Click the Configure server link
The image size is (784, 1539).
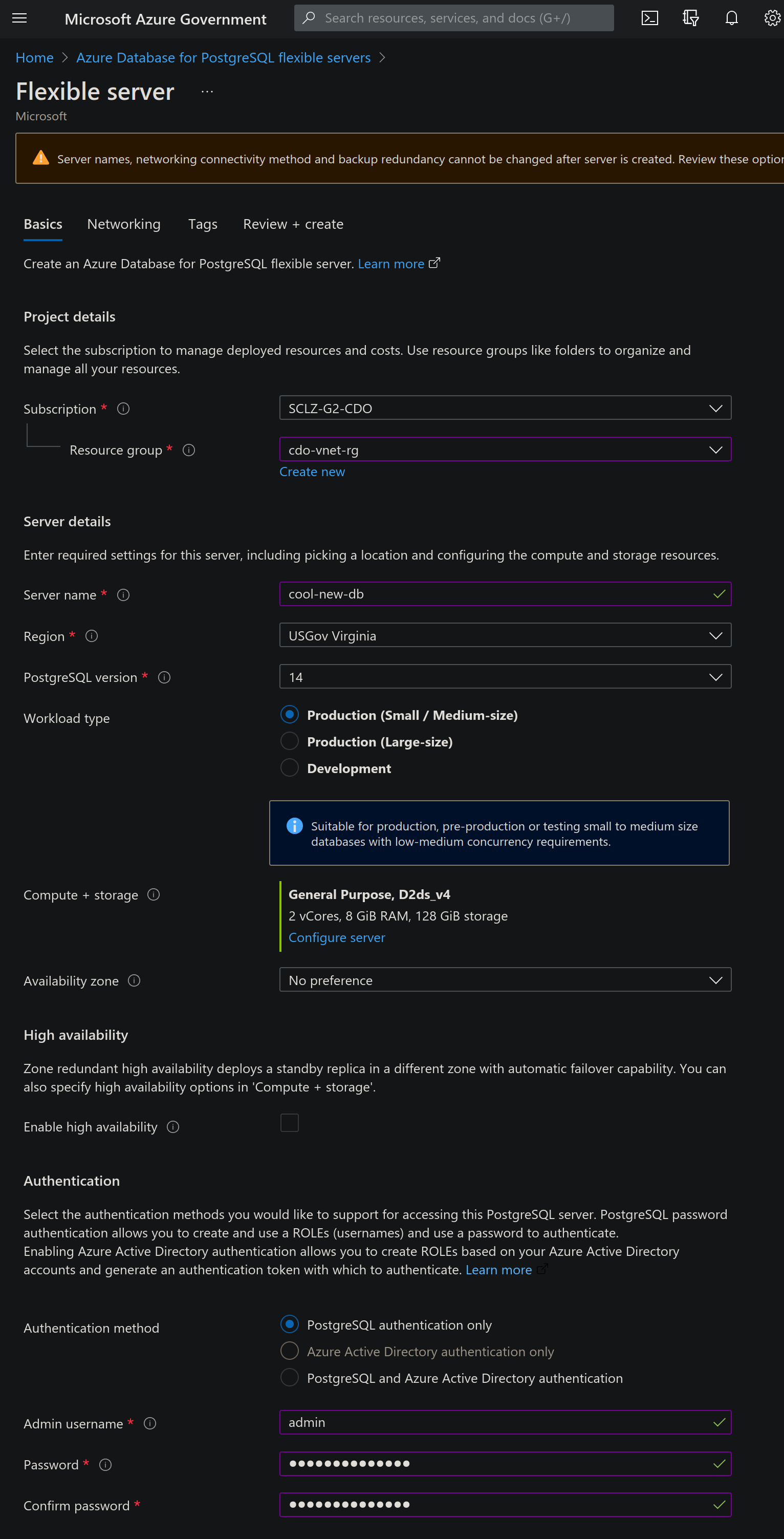pos(337,938)
